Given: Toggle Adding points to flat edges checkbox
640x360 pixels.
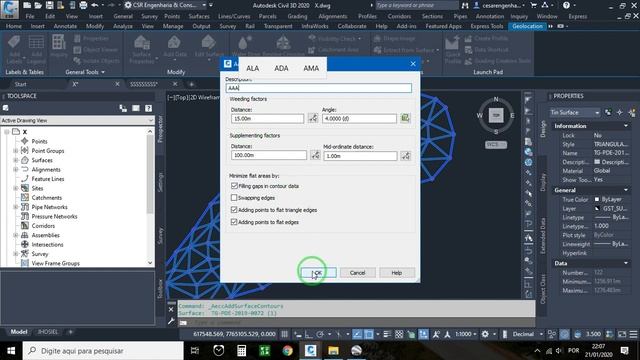Looking at the screenshot, I should click(234, 222).
